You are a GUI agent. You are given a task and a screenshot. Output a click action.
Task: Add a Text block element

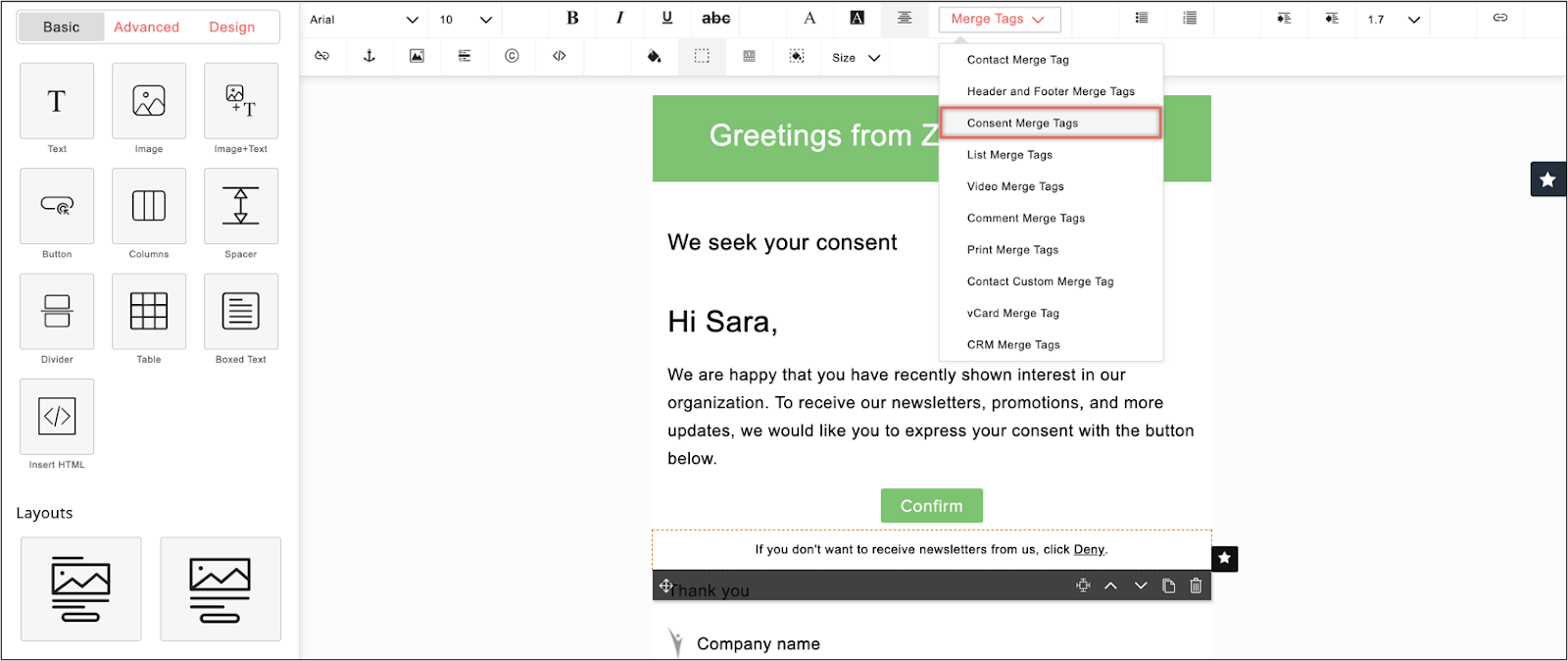click(x=57, y=101)
